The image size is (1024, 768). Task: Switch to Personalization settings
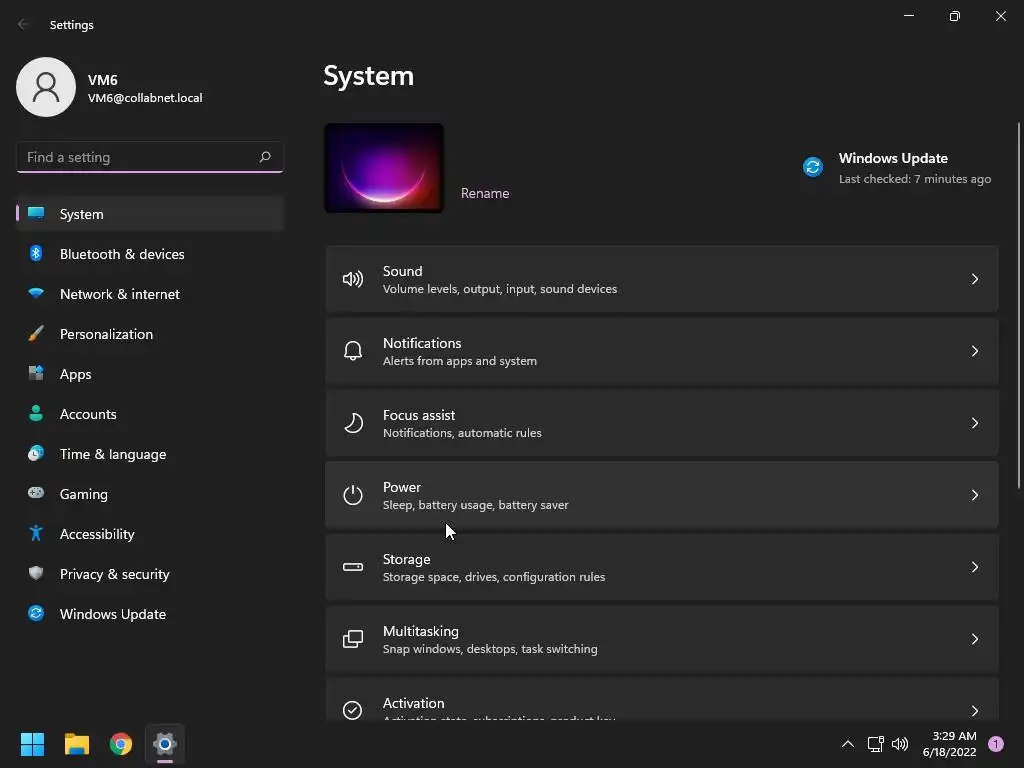click(150, 334)
